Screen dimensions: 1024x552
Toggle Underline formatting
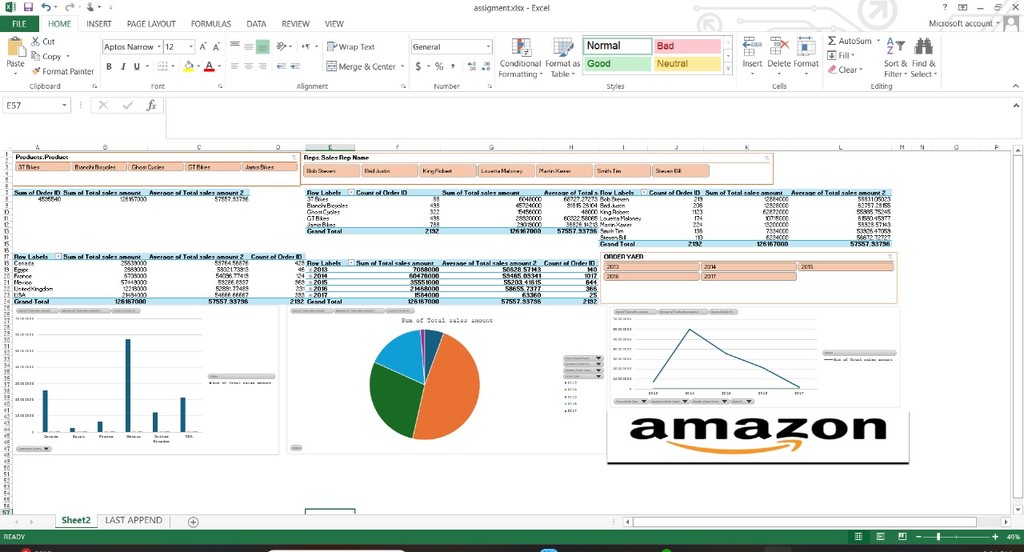pyautogui.click(x=136, y=66)
